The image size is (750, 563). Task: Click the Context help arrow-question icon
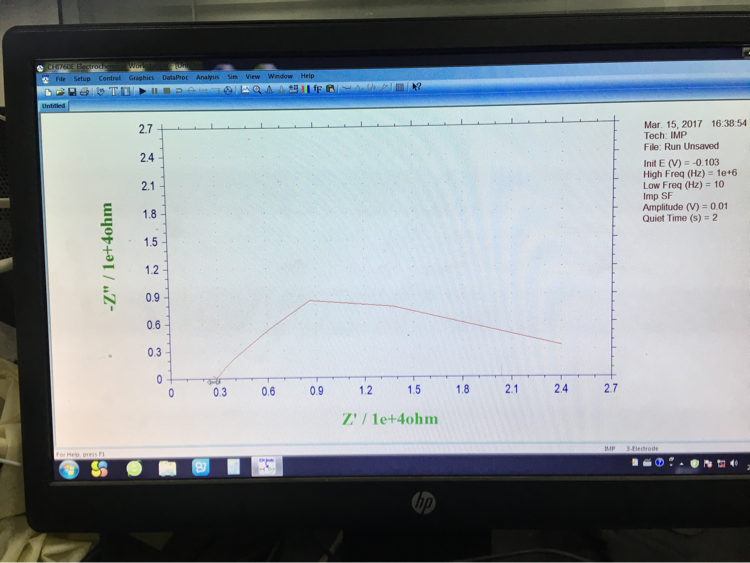417,87
